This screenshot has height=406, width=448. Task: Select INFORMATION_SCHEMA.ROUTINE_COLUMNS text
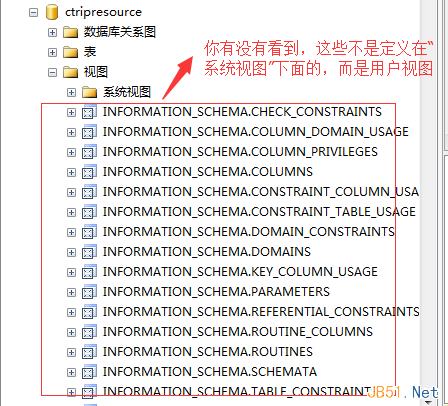coord(238,332)
